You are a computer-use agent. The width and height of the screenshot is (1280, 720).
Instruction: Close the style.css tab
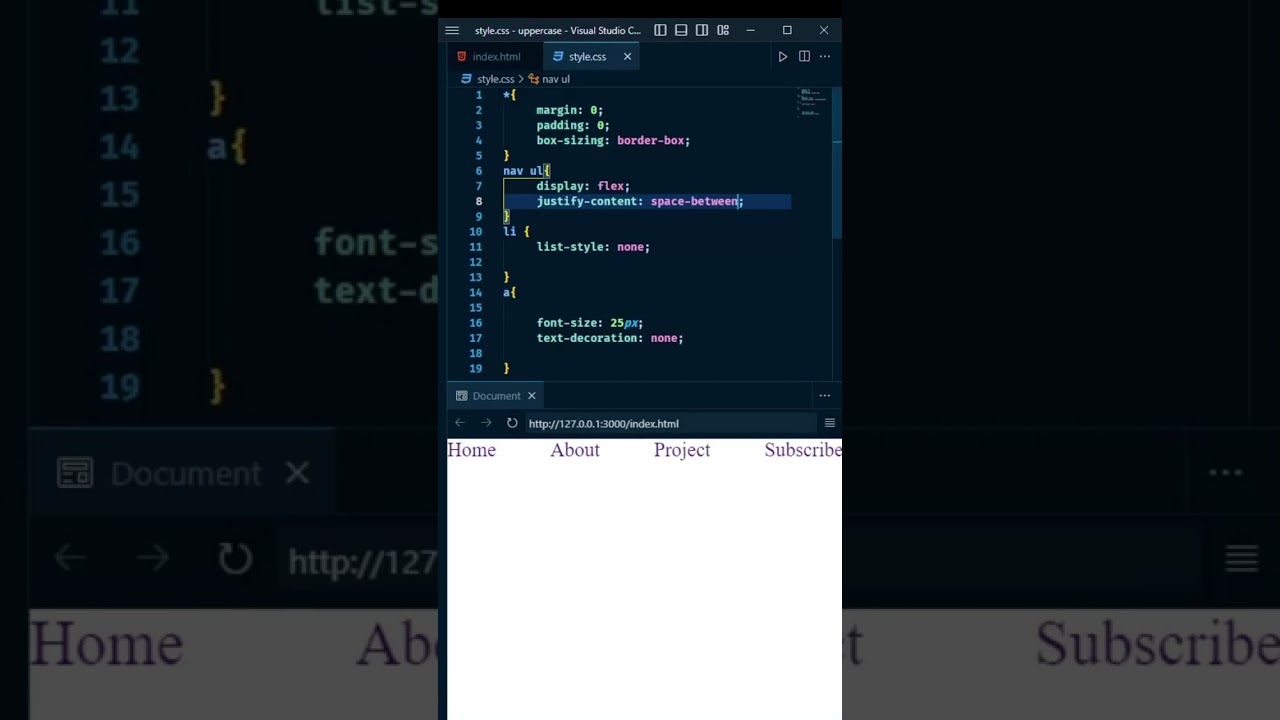[x=628, y=57]
